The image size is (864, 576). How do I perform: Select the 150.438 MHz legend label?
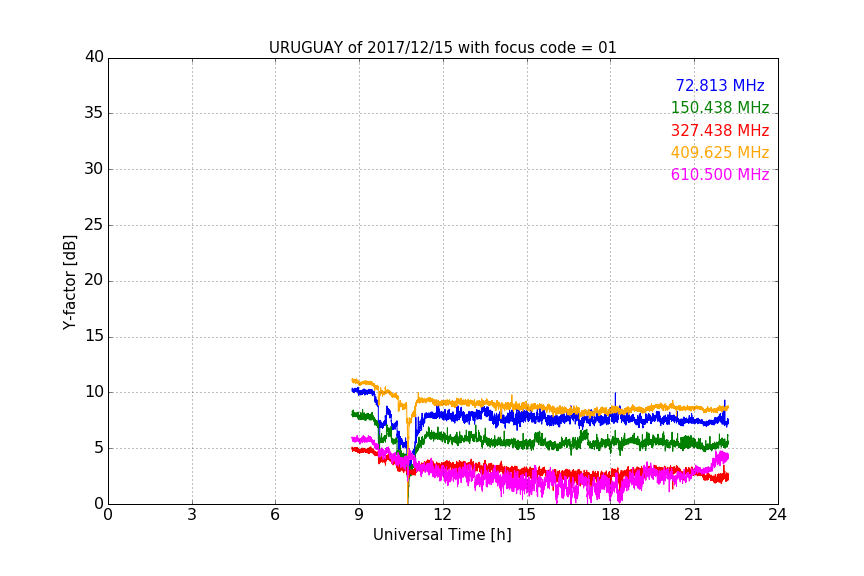(x=720, y=107)
